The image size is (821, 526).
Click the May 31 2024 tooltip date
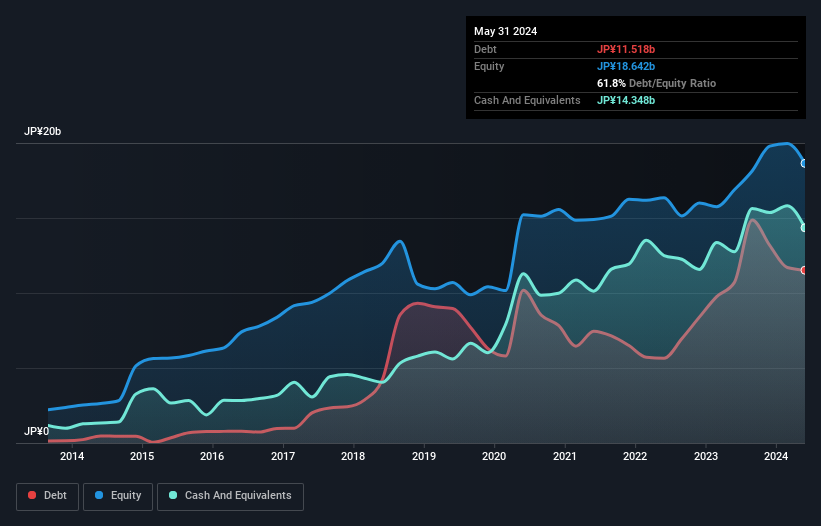tap(505, 31)
